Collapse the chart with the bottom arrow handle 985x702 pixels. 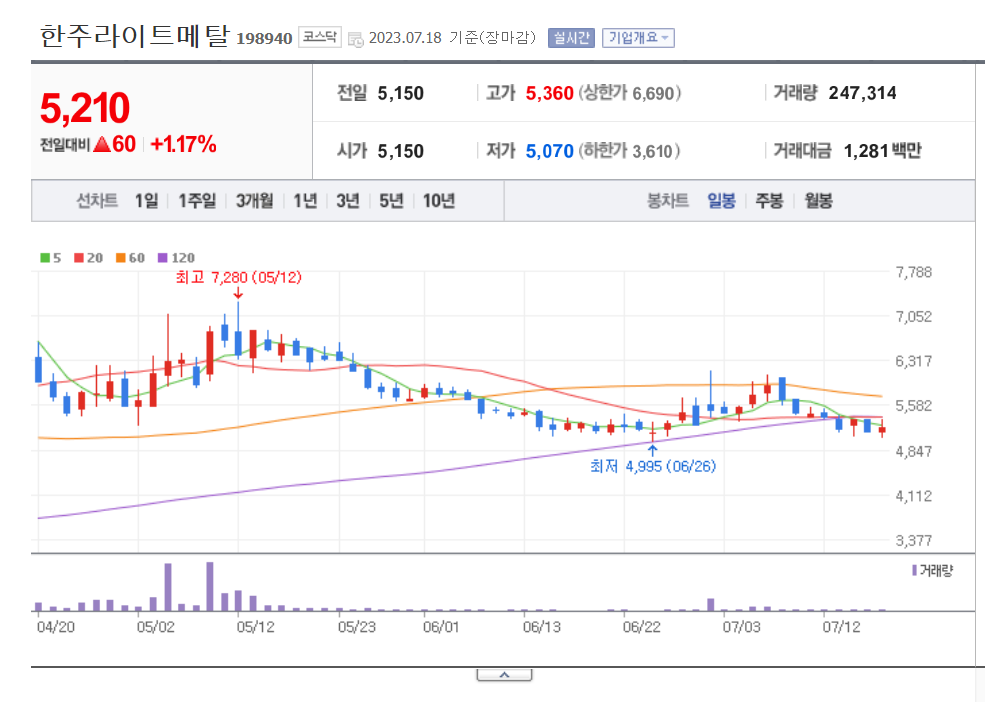[x=504, y=675]
